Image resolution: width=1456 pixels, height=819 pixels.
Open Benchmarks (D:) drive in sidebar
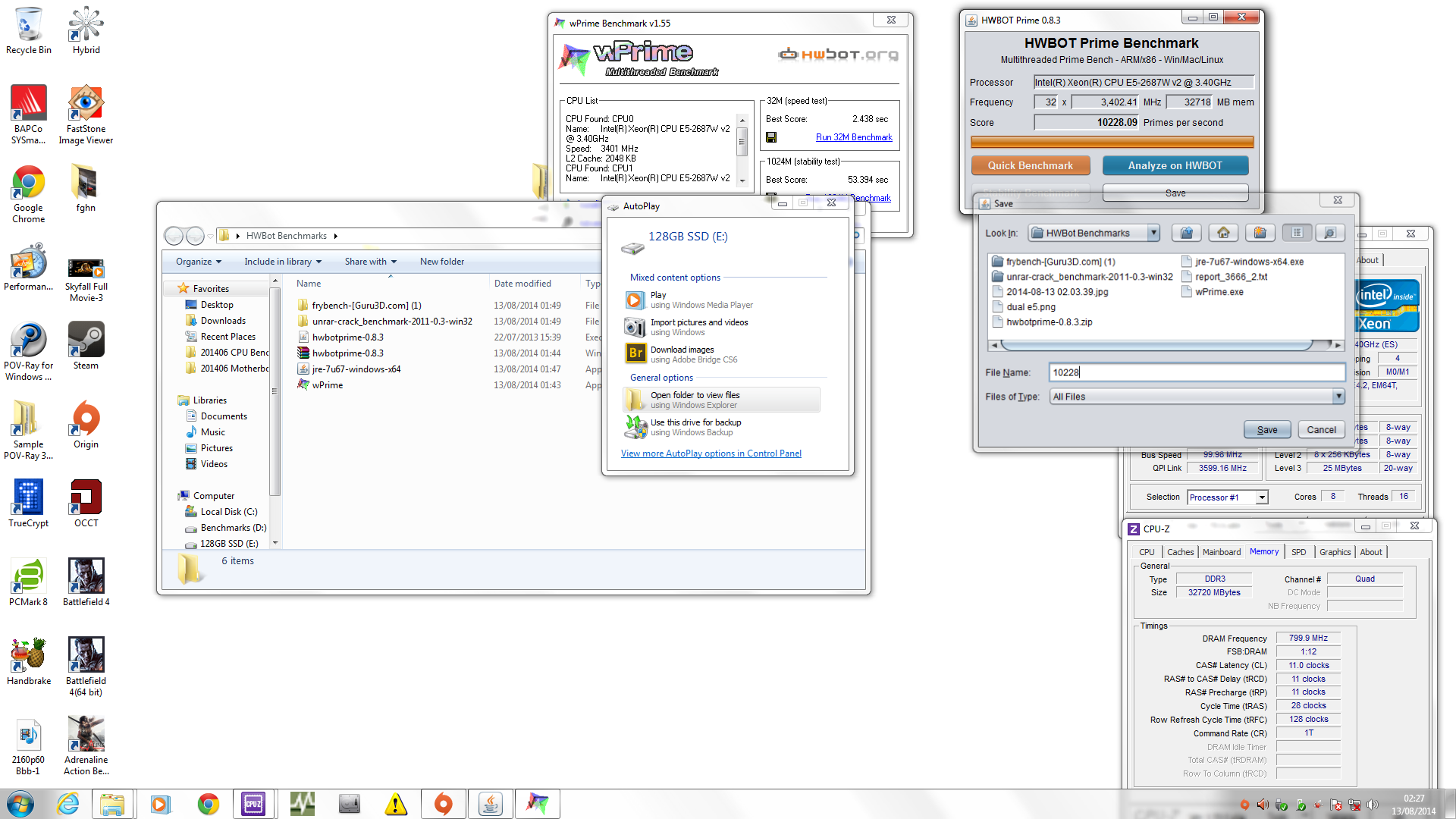tap(233, 528)
